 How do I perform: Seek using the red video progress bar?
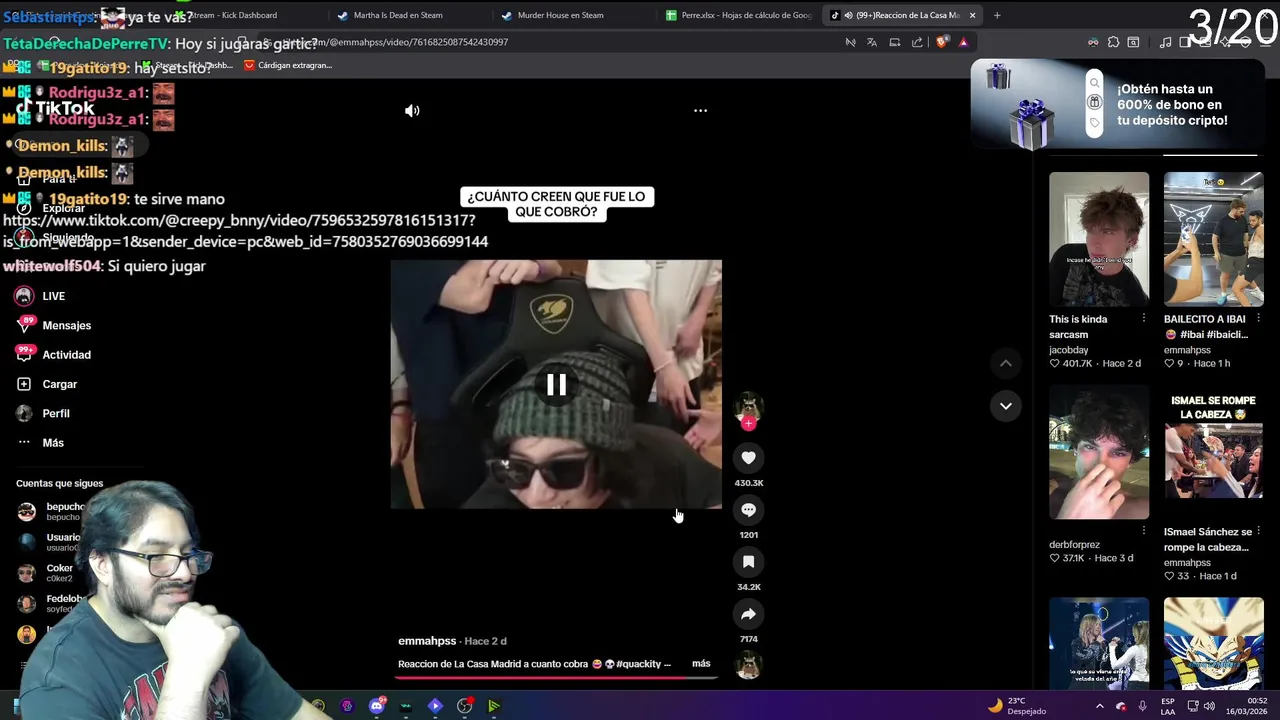(x=556, y=677)
